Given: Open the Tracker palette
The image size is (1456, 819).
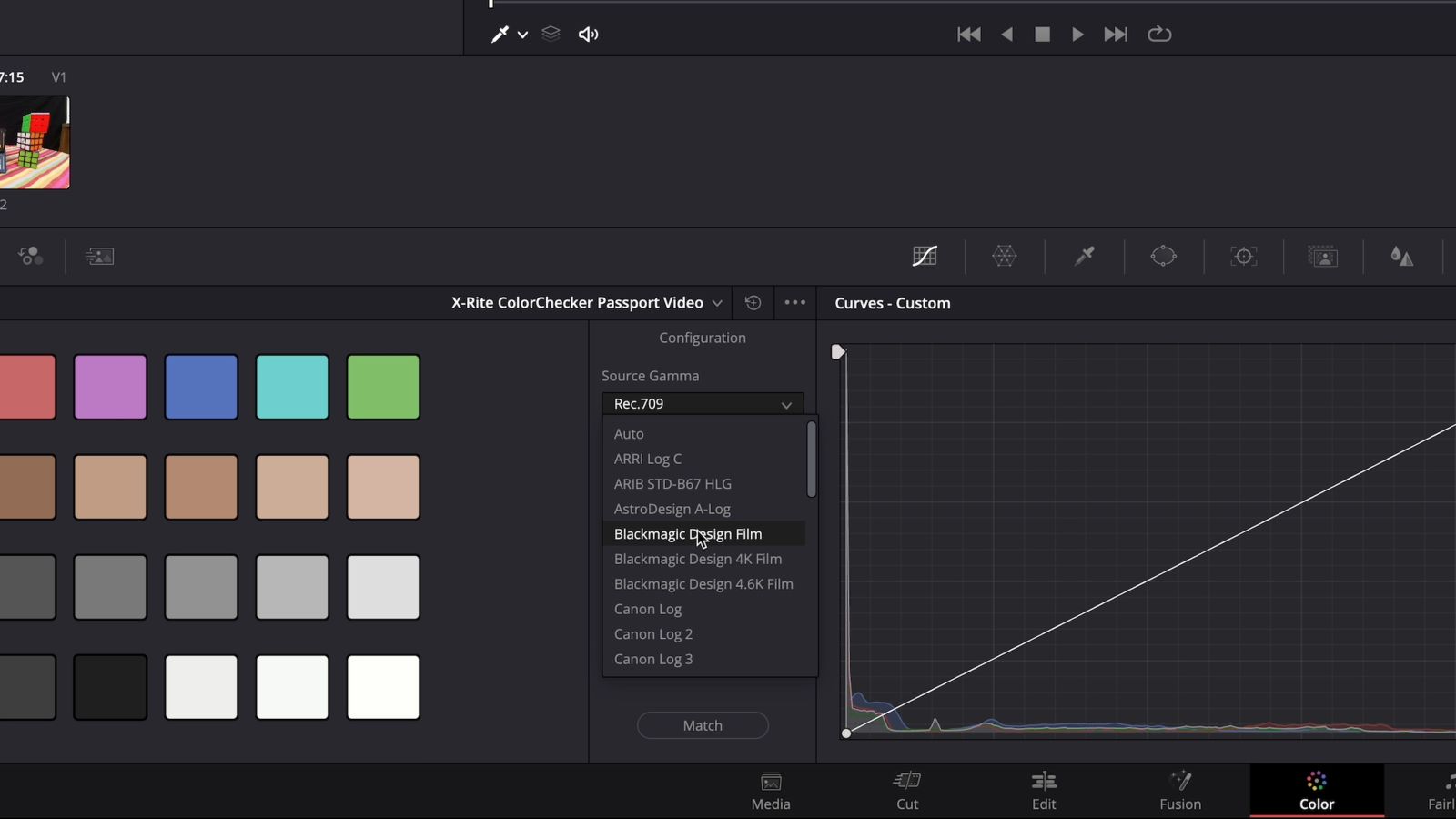Looking at the screenshot, I should click(1243, 257).
